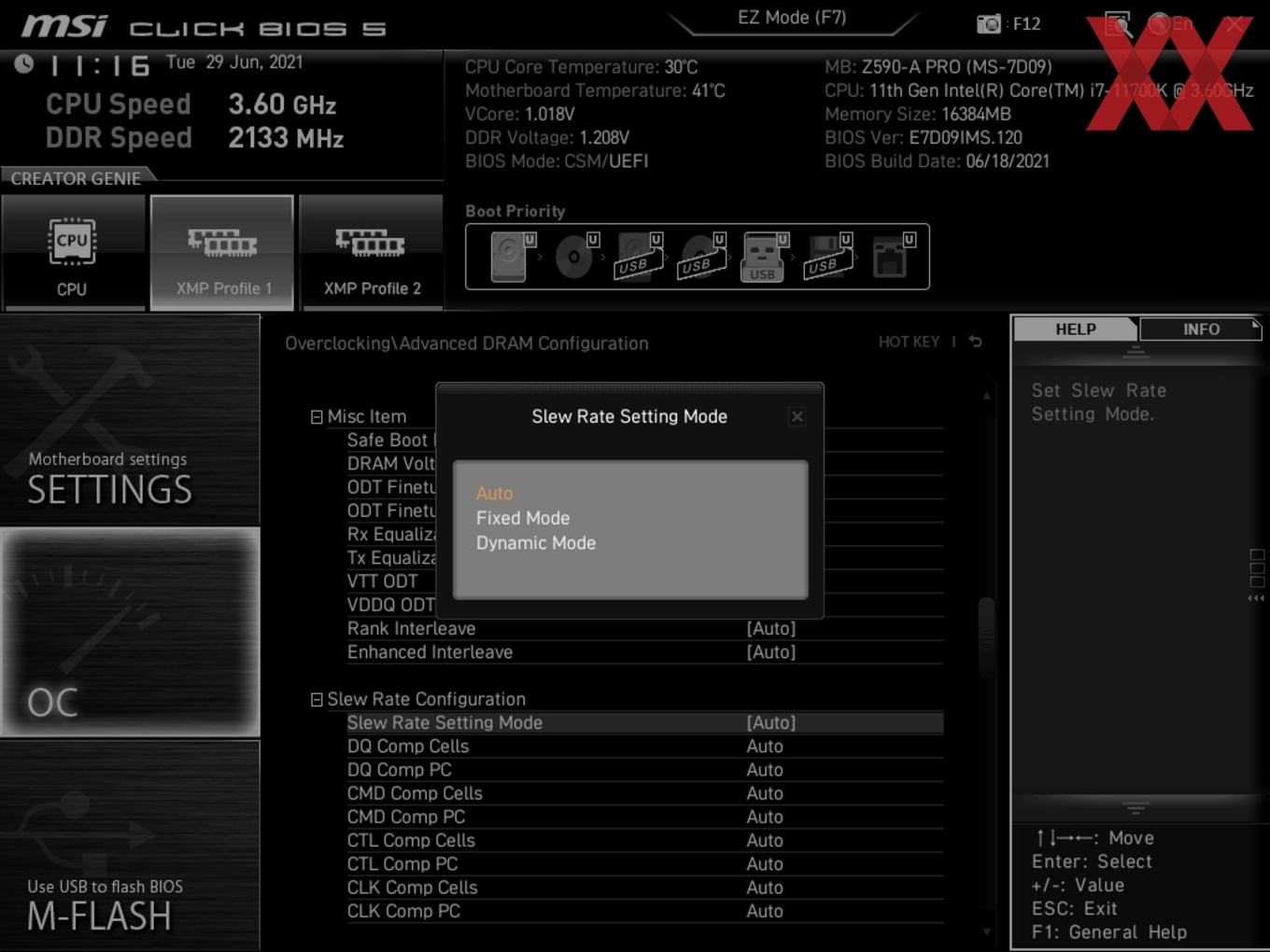Click the HOT KEY label
Screen dimensions: 1270x952
pos(909,342)
